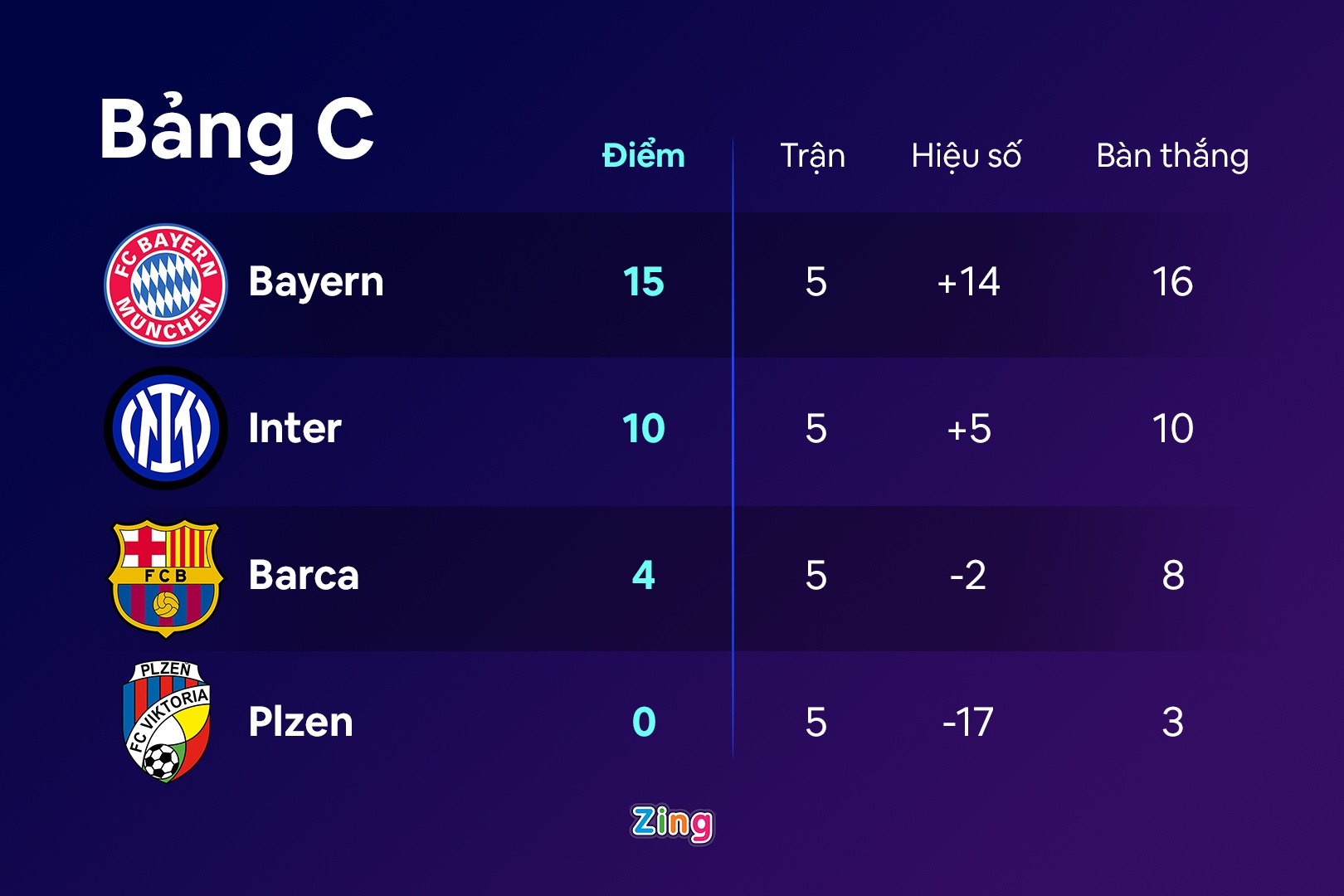Click Plzen's zero points value
1344x896 pixels.
pyautogui.click(x=644, y=722)
